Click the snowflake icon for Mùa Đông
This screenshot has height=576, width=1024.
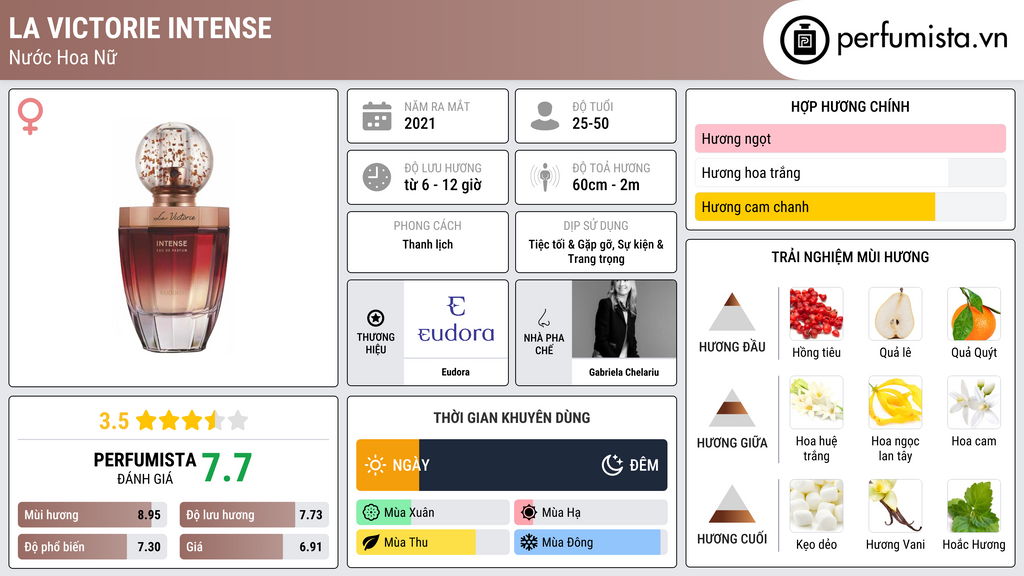[529, 542]
